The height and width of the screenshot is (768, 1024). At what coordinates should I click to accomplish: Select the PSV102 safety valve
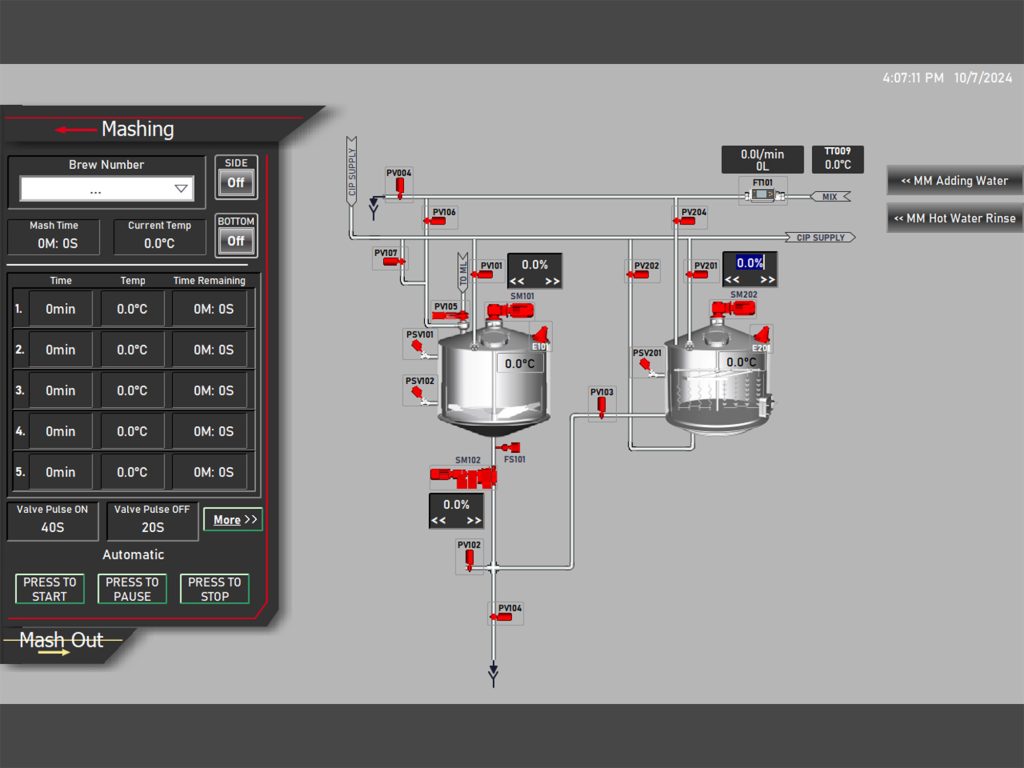(419, 394)
